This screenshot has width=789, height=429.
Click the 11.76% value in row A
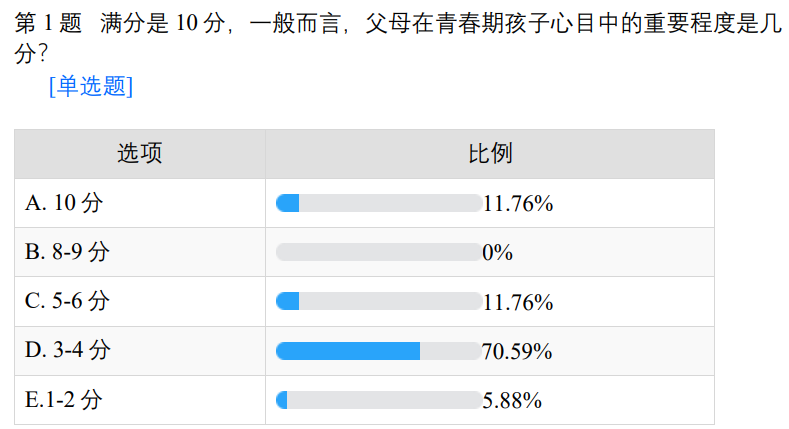click(518, 203)
